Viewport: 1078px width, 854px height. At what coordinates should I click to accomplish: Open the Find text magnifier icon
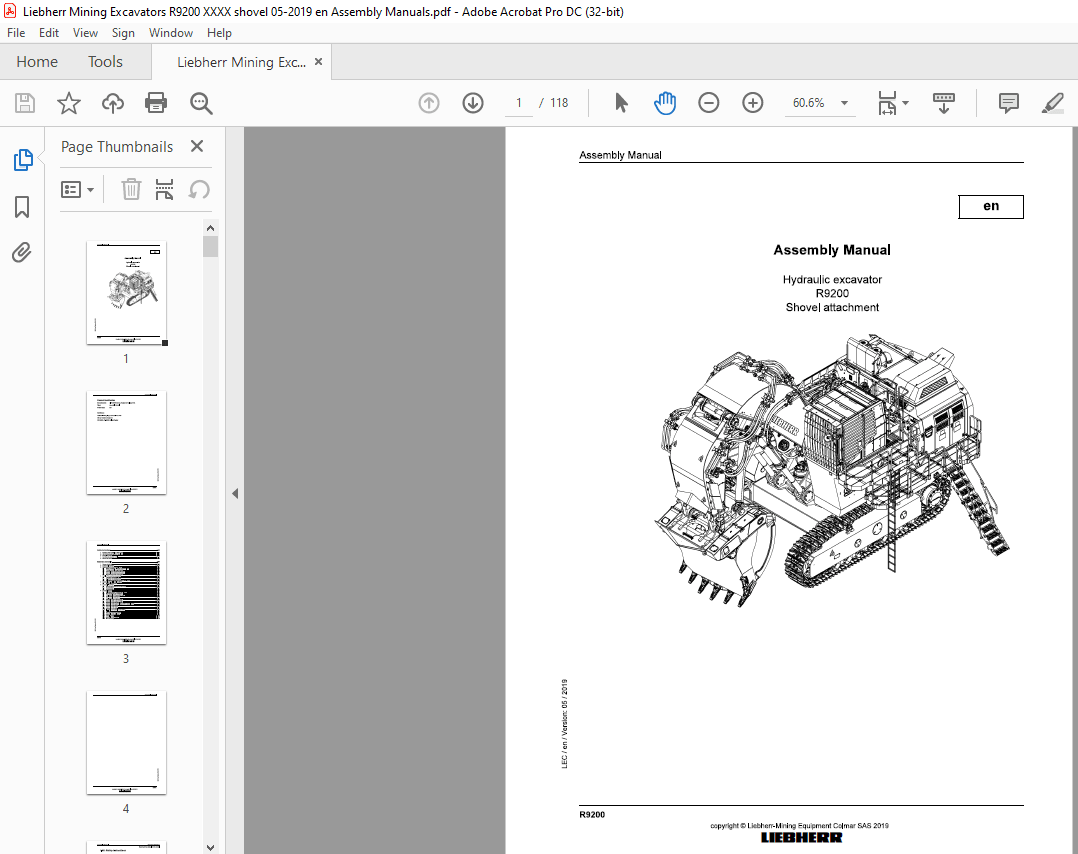click(x=201, y=103)
